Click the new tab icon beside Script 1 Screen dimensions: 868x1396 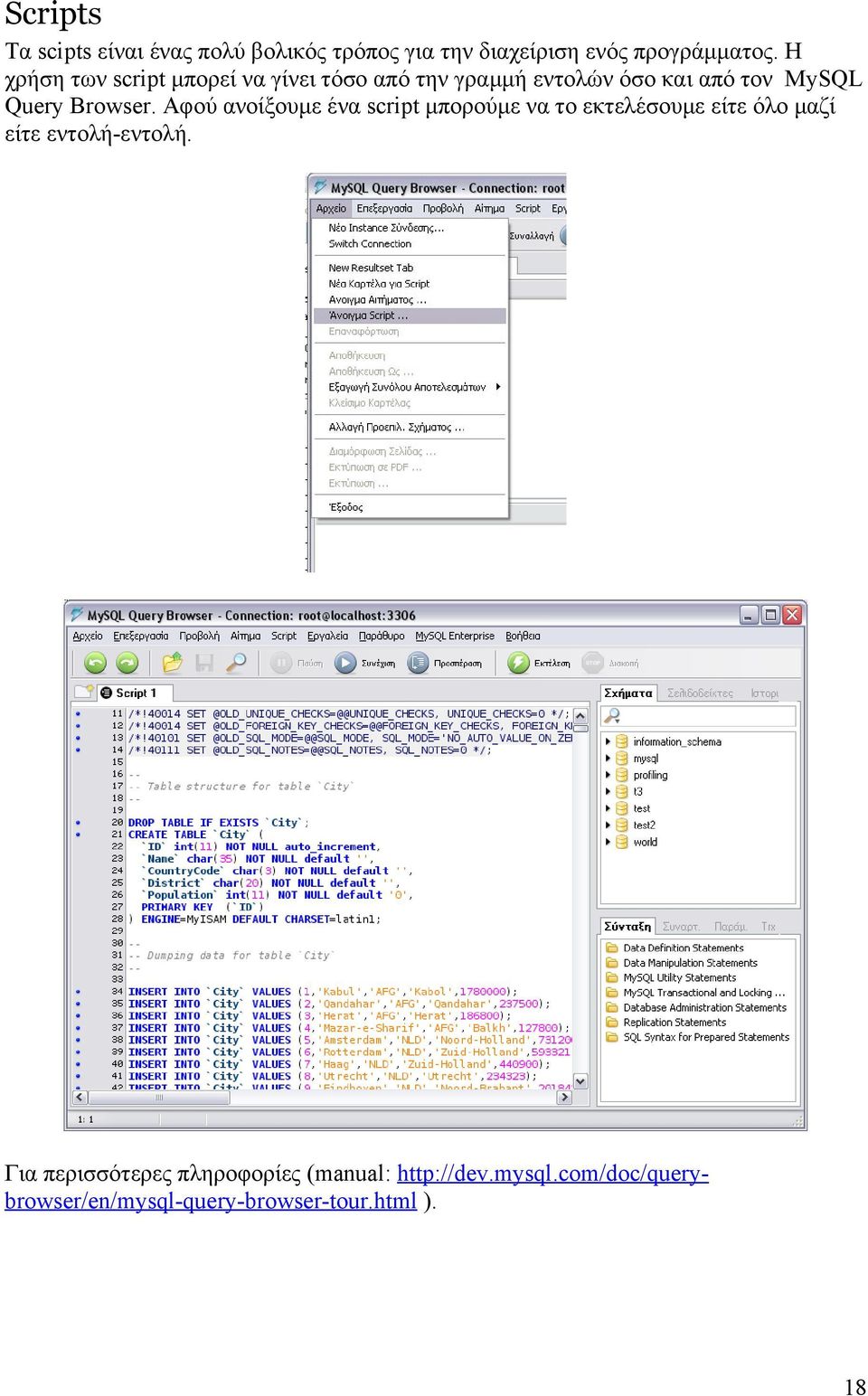click(85, 692)
